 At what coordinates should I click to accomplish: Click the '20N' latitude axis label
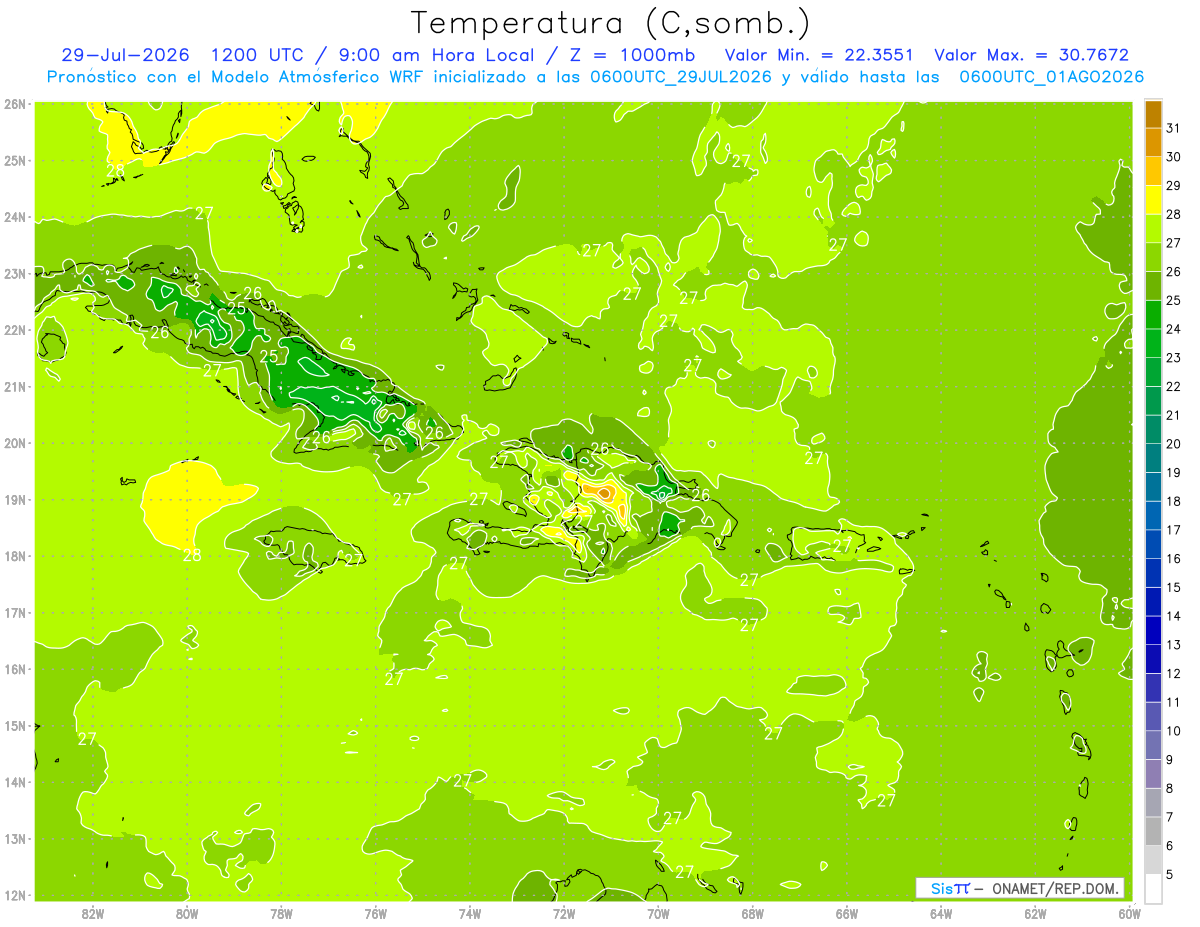(x=15, y=443)
